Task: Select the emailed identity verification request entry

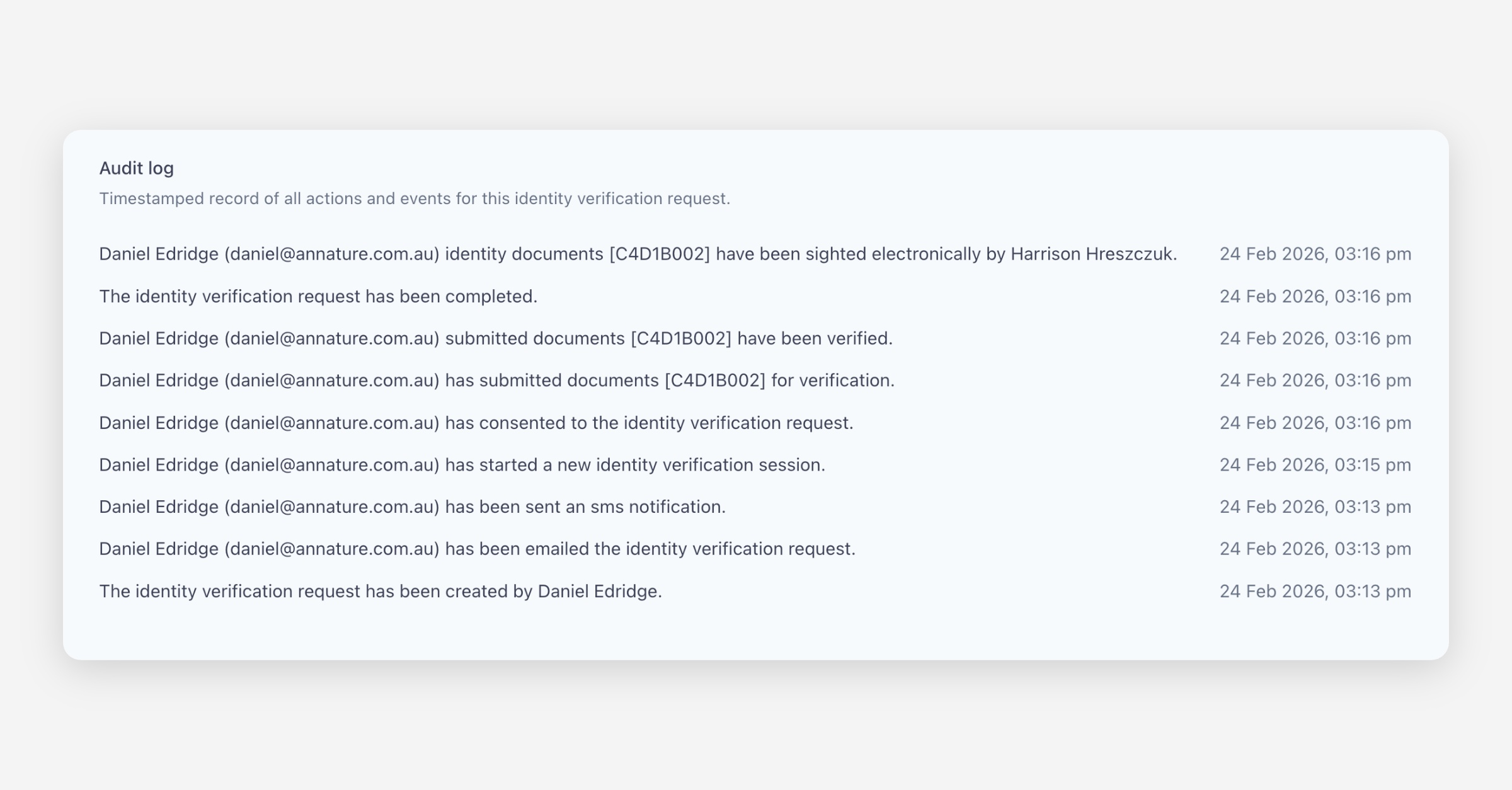Action: pos(477,549)
